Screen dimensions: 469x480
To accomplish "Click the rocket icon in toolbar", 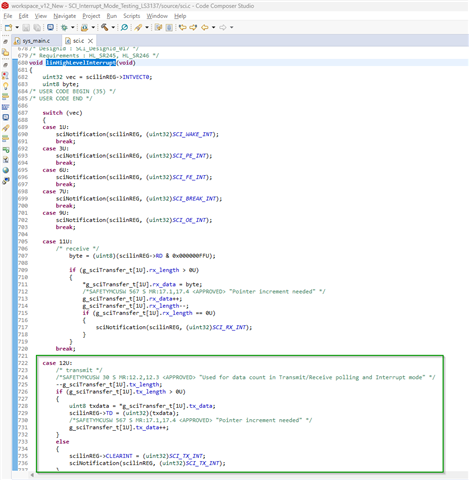I will tap(138, 27).
